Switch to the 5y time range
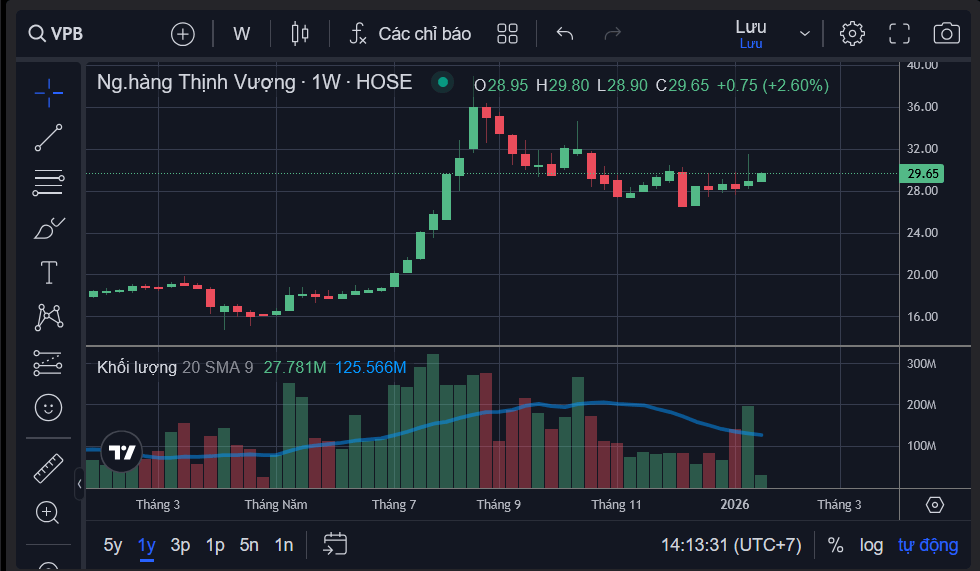Image resolution: width=980 pixels, height=571 pixels. pyautogui.click(x=113, y=545)
